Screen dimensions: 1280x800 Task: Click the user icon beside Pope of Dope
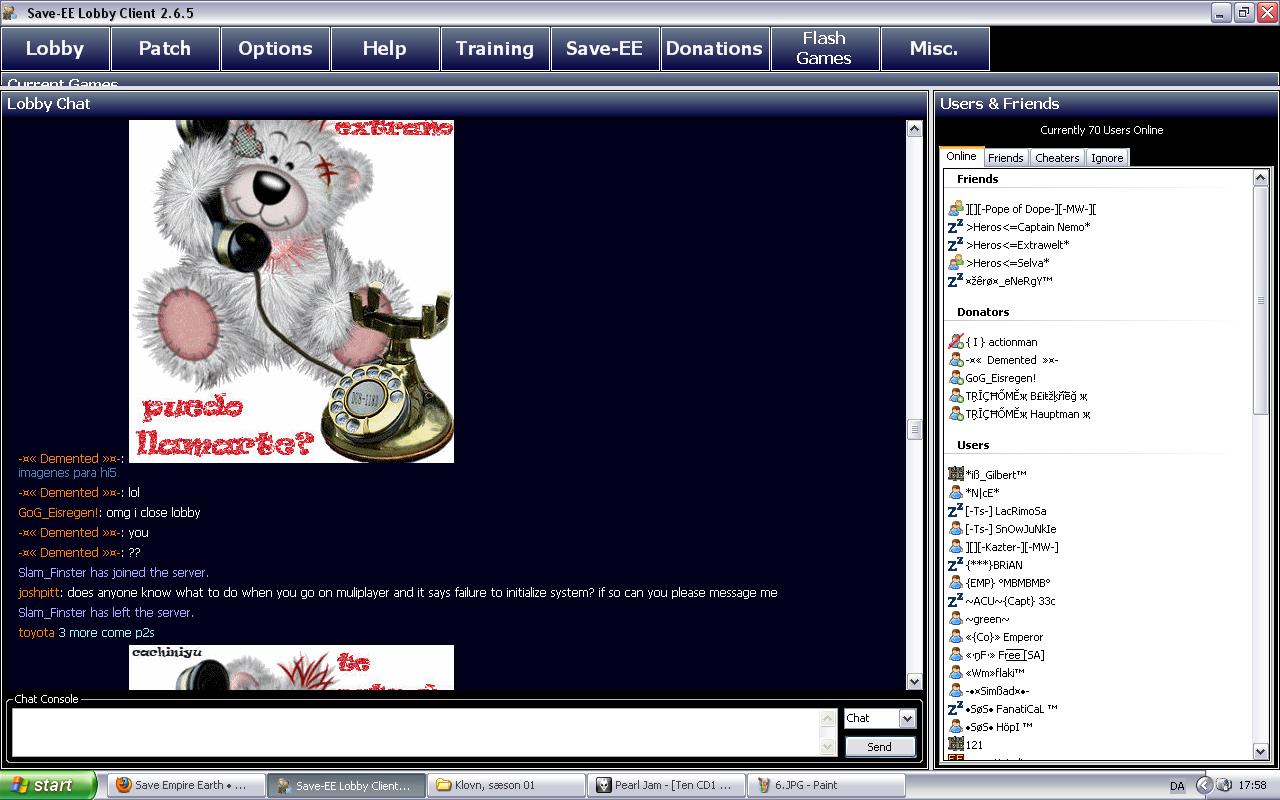(x=955, y=209)
